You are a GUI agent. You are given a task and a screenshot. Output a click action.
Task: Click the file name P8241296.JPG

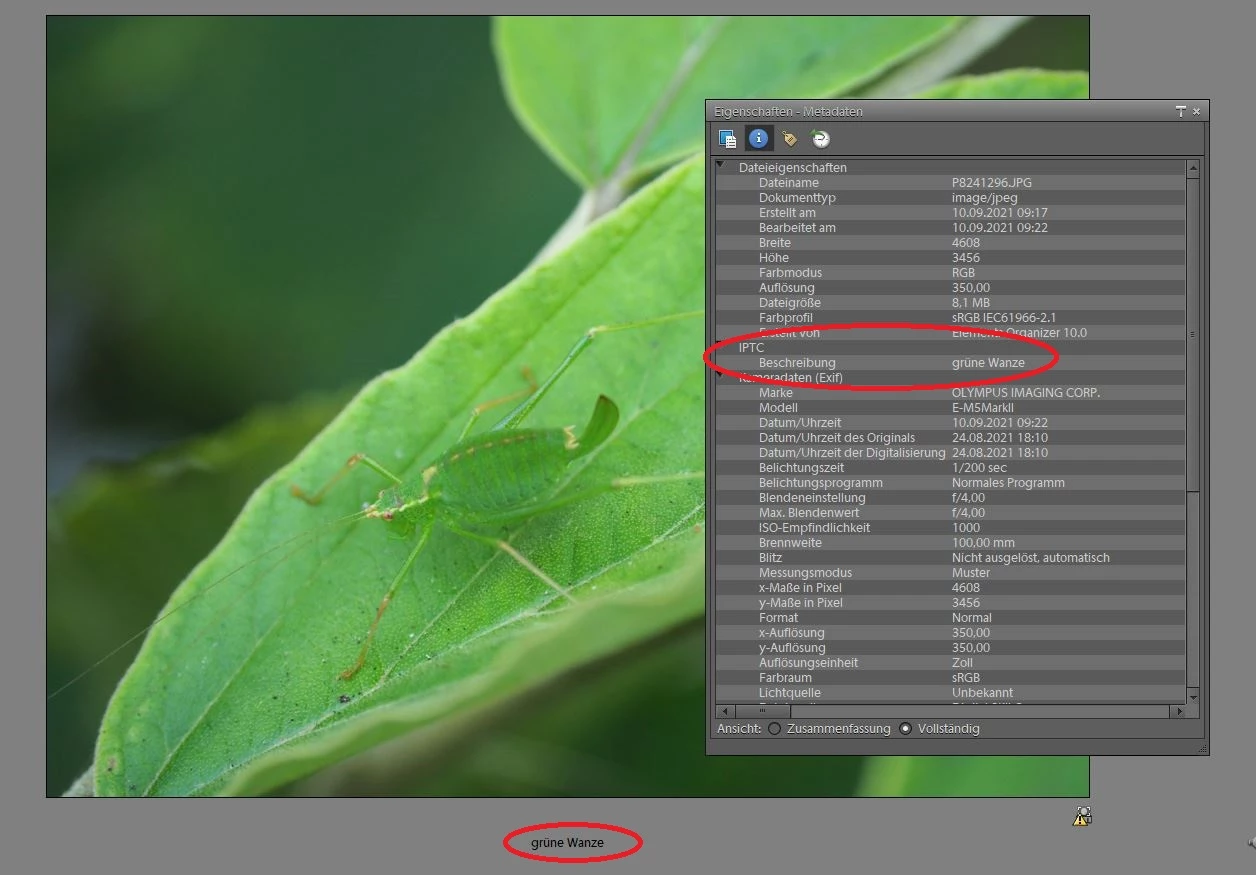pos(992,182)
